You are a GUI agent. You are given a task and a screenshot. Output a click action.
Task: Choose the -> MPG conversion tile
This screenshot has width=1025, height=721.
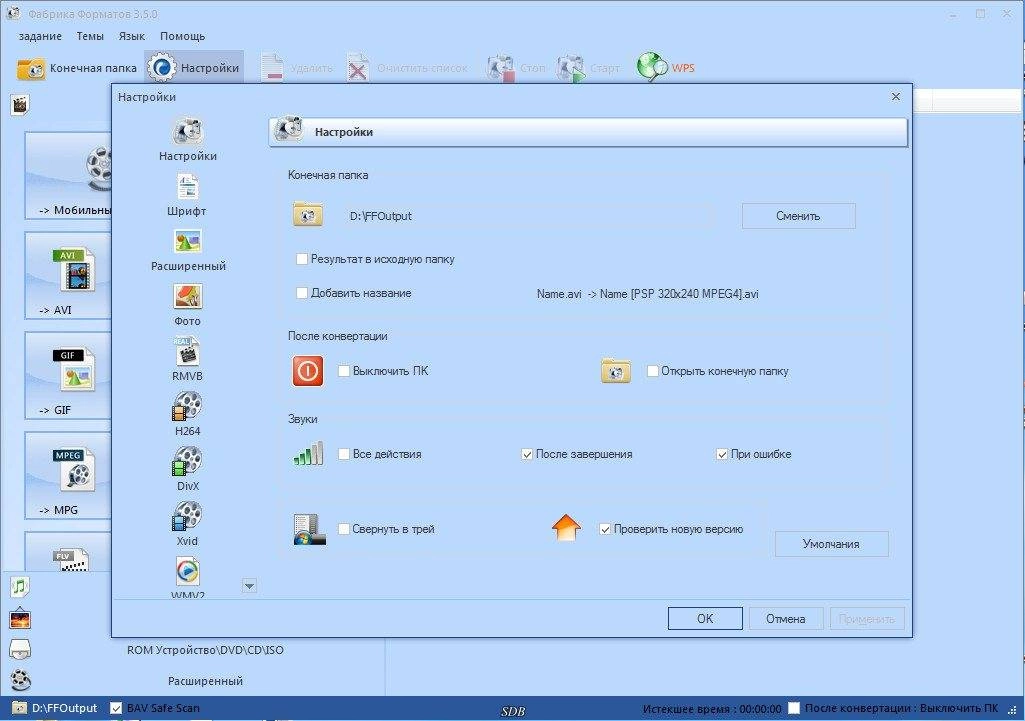[68, 475]
